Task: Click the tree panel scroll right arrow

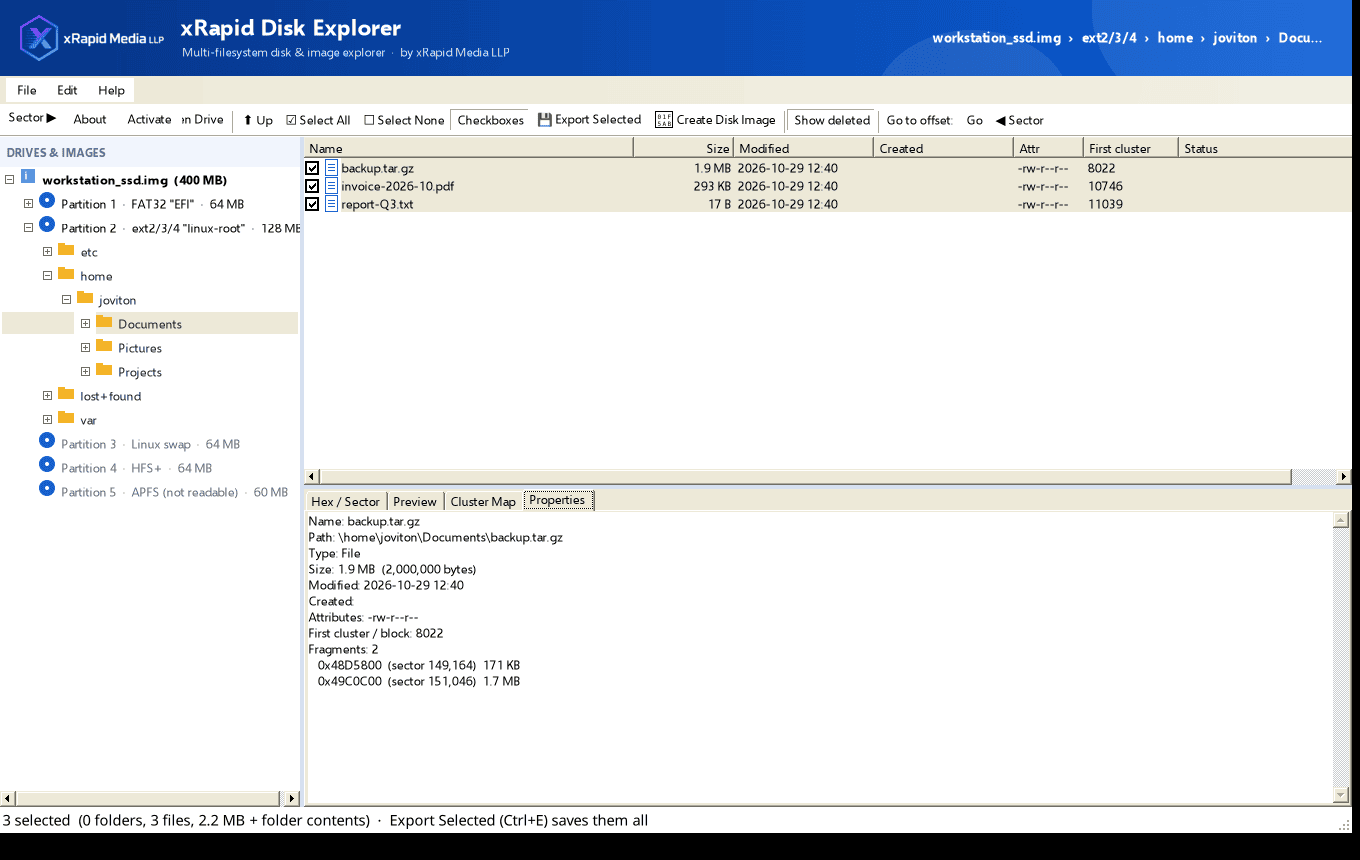Action: 291,798
